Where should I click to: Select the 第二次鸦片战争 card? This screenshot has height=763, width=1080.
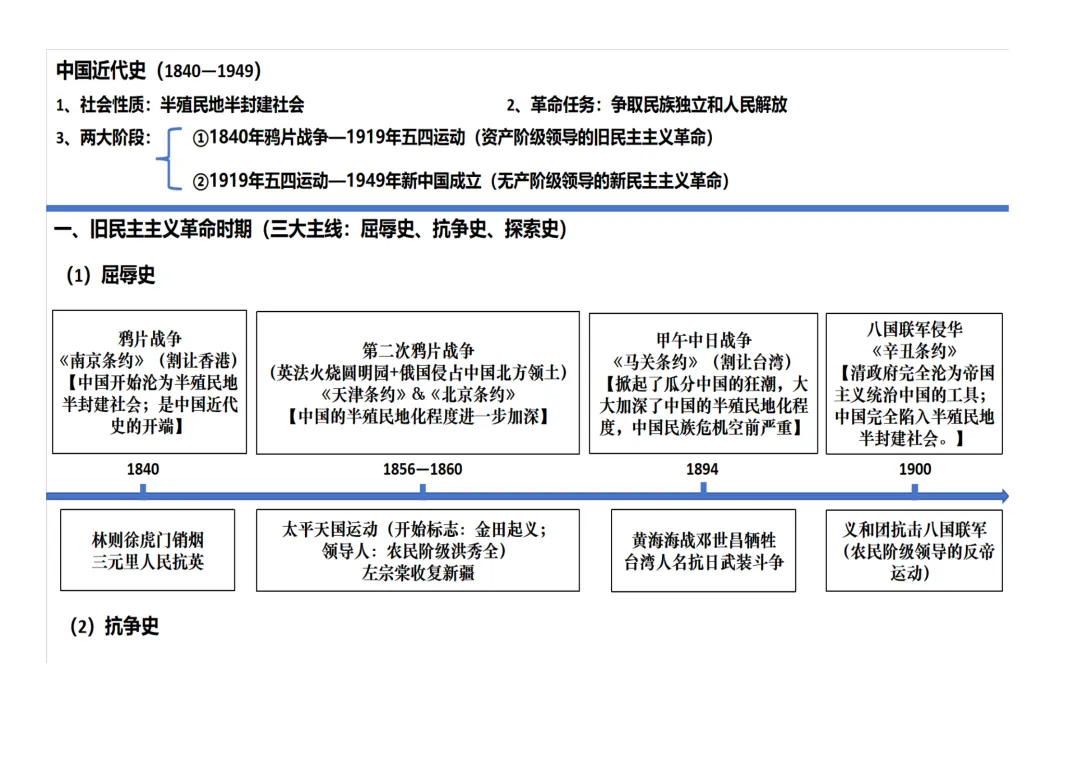tap(418, 383)
